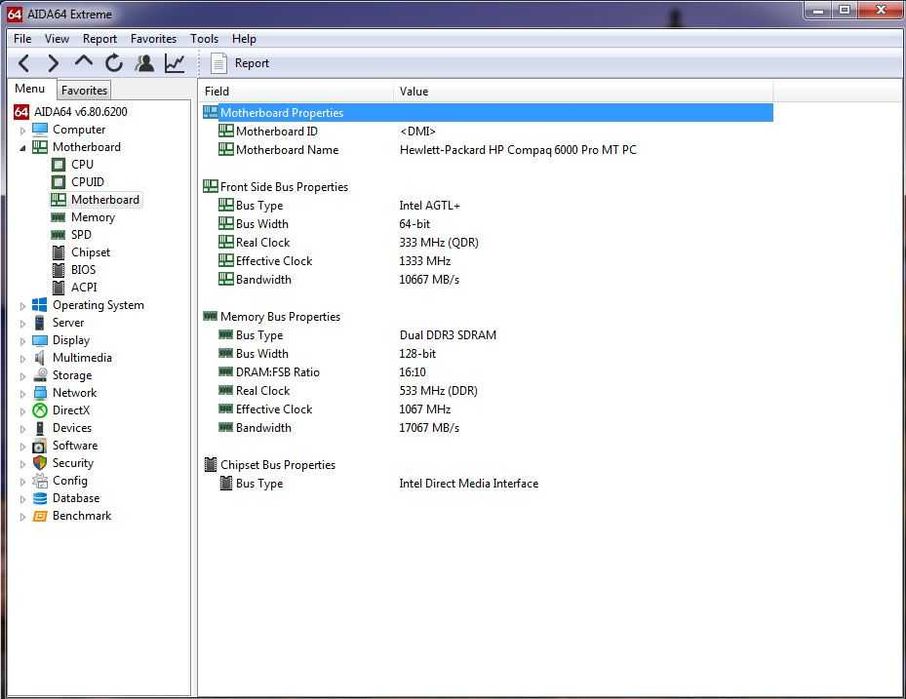Select the Software tree item
Screen dimensions: 906x699
75,445
